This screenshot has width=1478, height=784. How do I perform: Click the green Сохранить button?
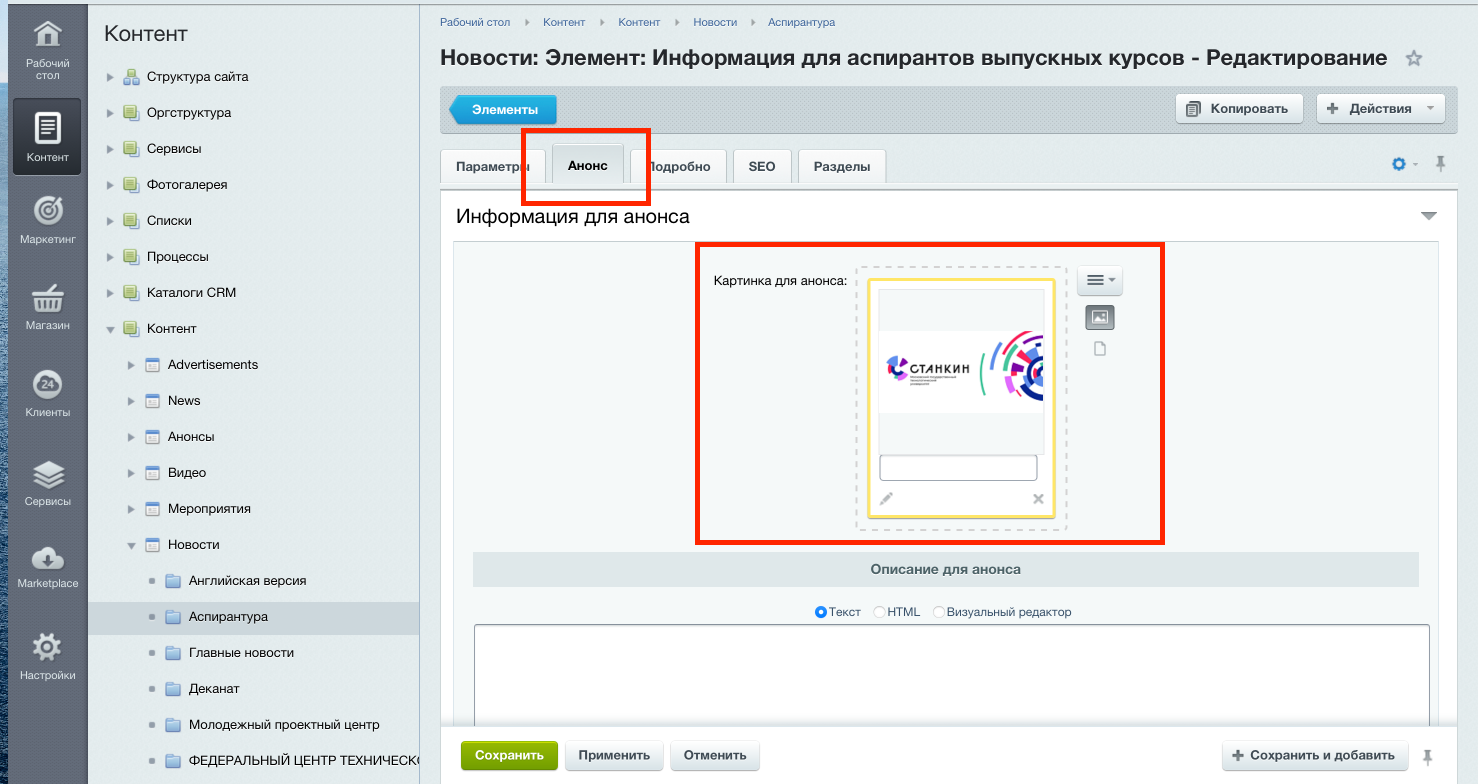coord(509,756)
